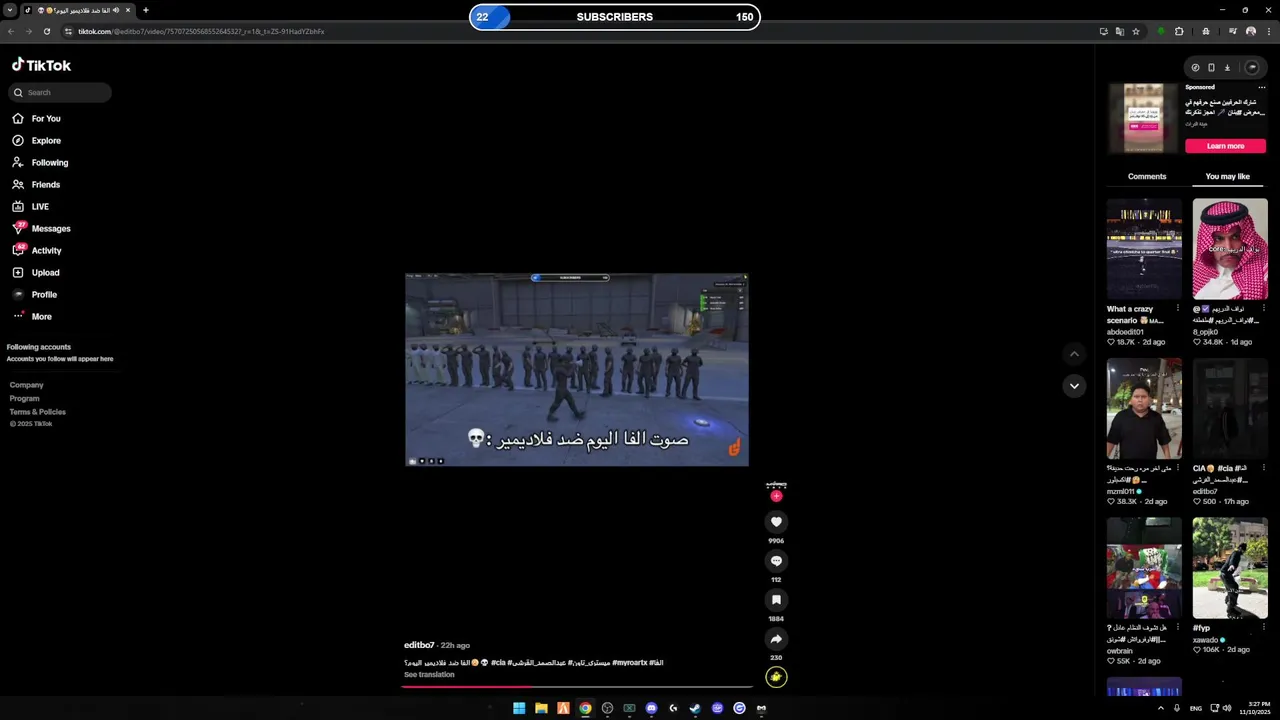1280x720 pixels.
Task: Go to previous video up arrow
Action: [1074, 354]
